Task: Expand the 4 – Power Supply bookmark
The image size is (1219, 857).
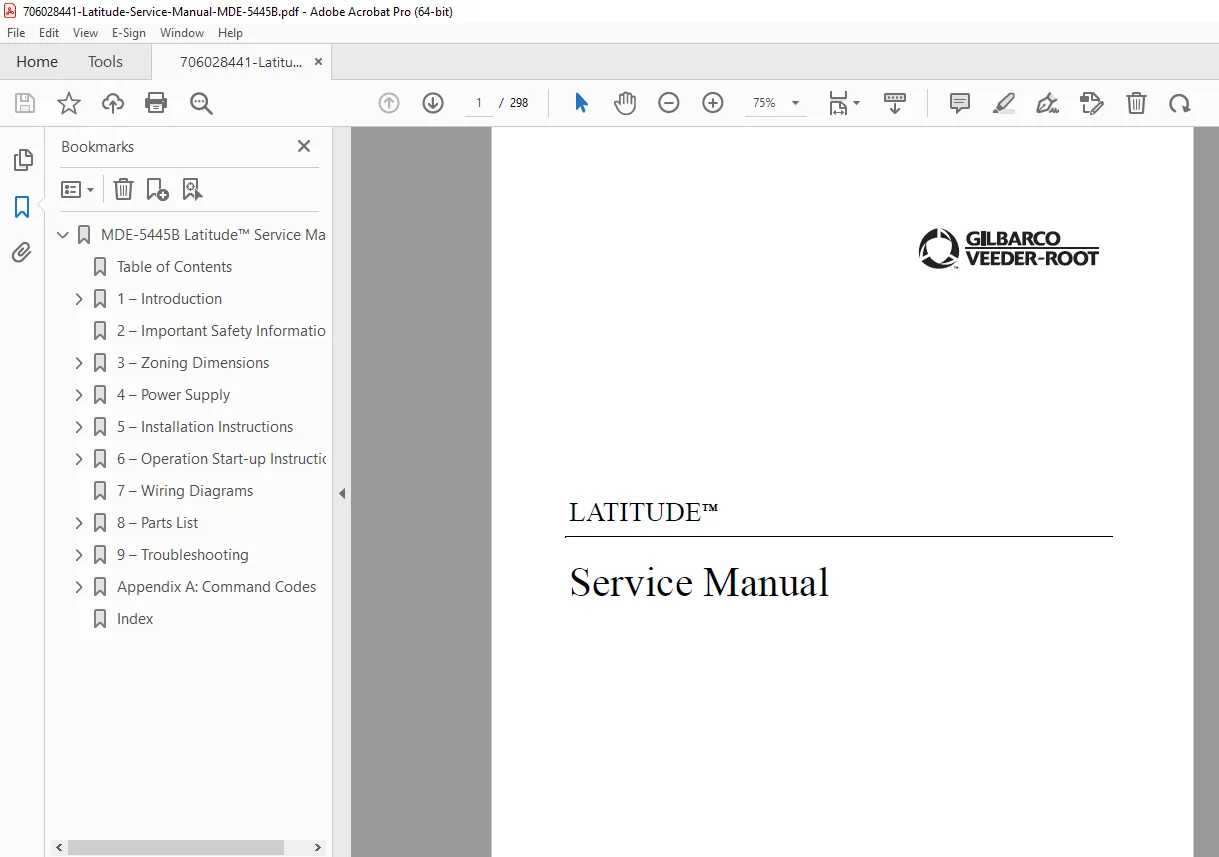Action: pyautogui.click(x=79, y=395)
